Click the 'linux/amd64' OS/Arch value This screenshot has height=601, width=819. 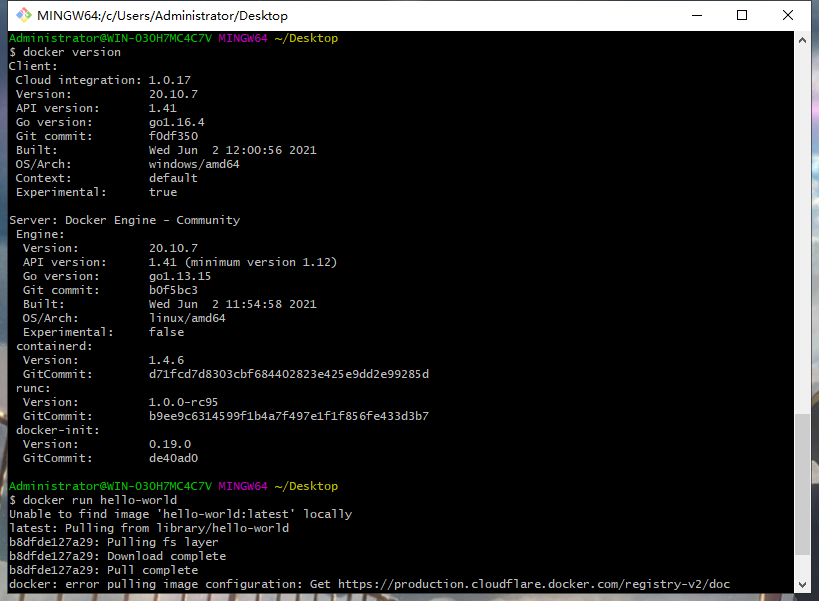pyautogui.click(x=187, y=319)
